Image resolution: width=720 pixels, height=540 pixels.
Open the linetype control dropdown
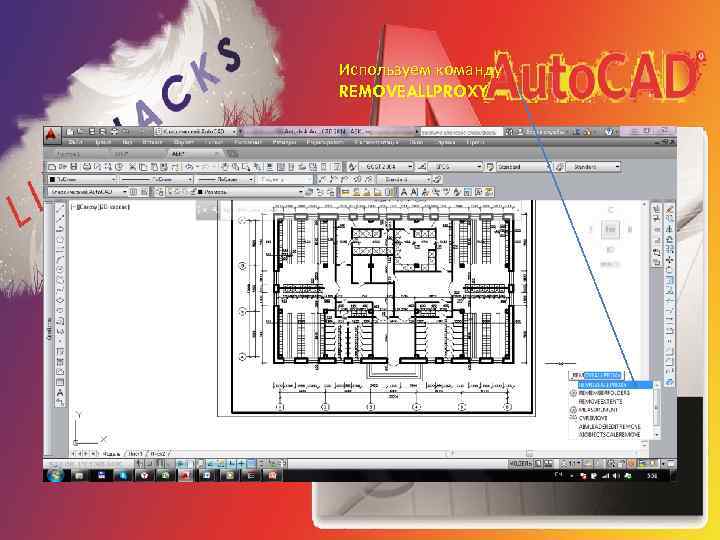pyautogui.click(x=156, y=180)
